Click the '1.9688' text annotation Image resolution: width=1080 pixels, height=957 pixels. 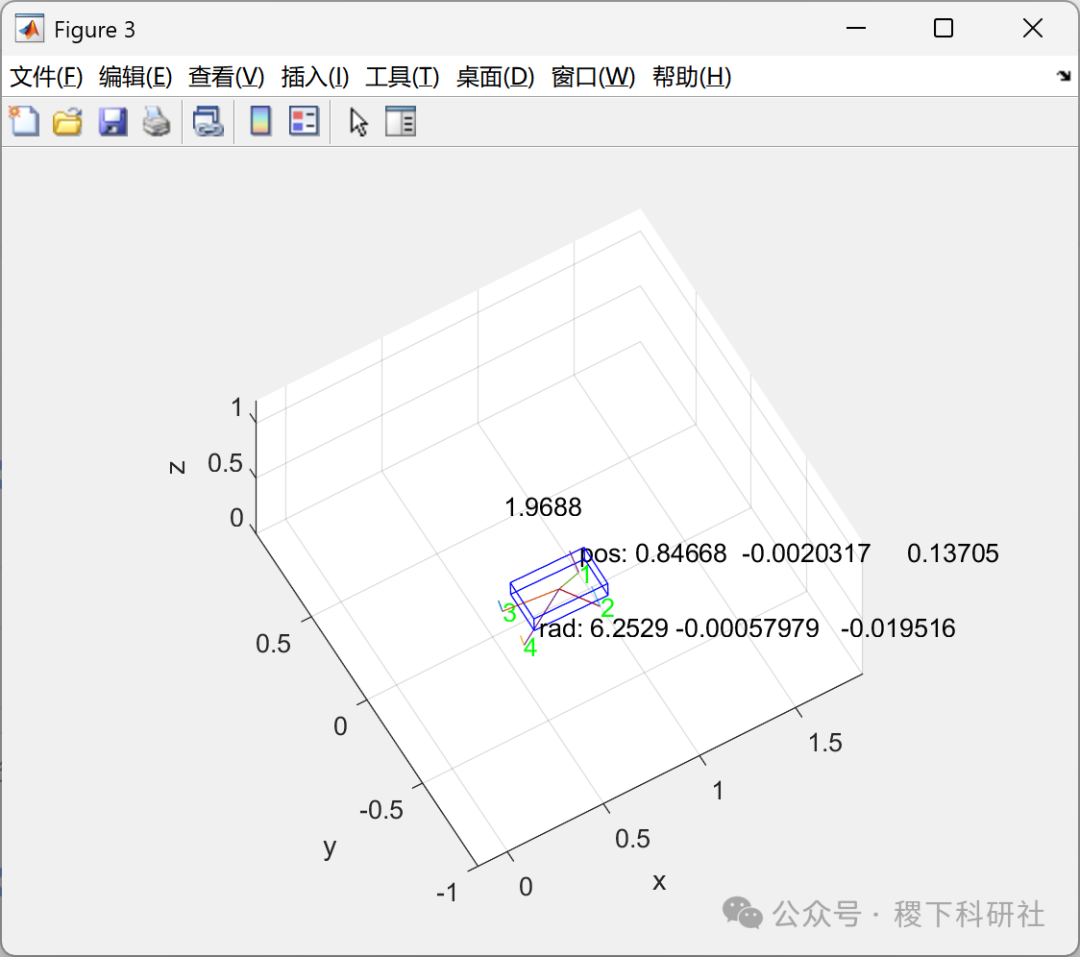tap(543, 508)
